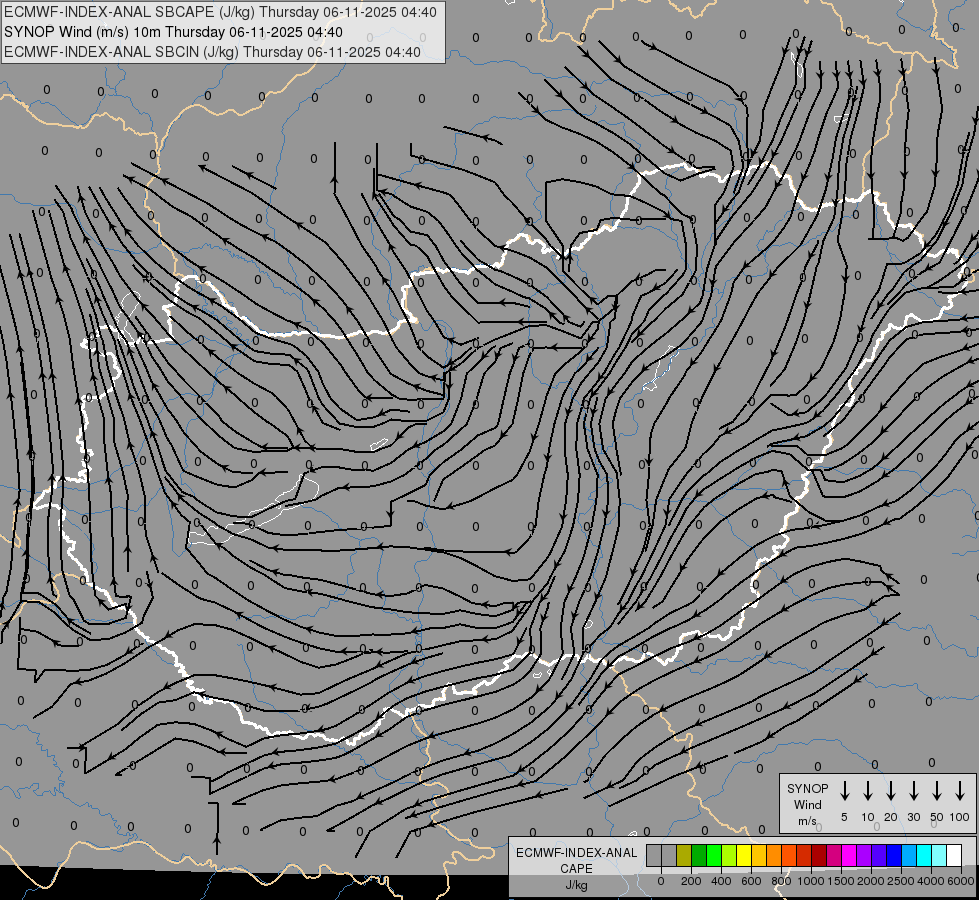979x900 pixels.
Task: Click the 'SYNOP' label in the wind legend
Action: (x=807, y=788)
